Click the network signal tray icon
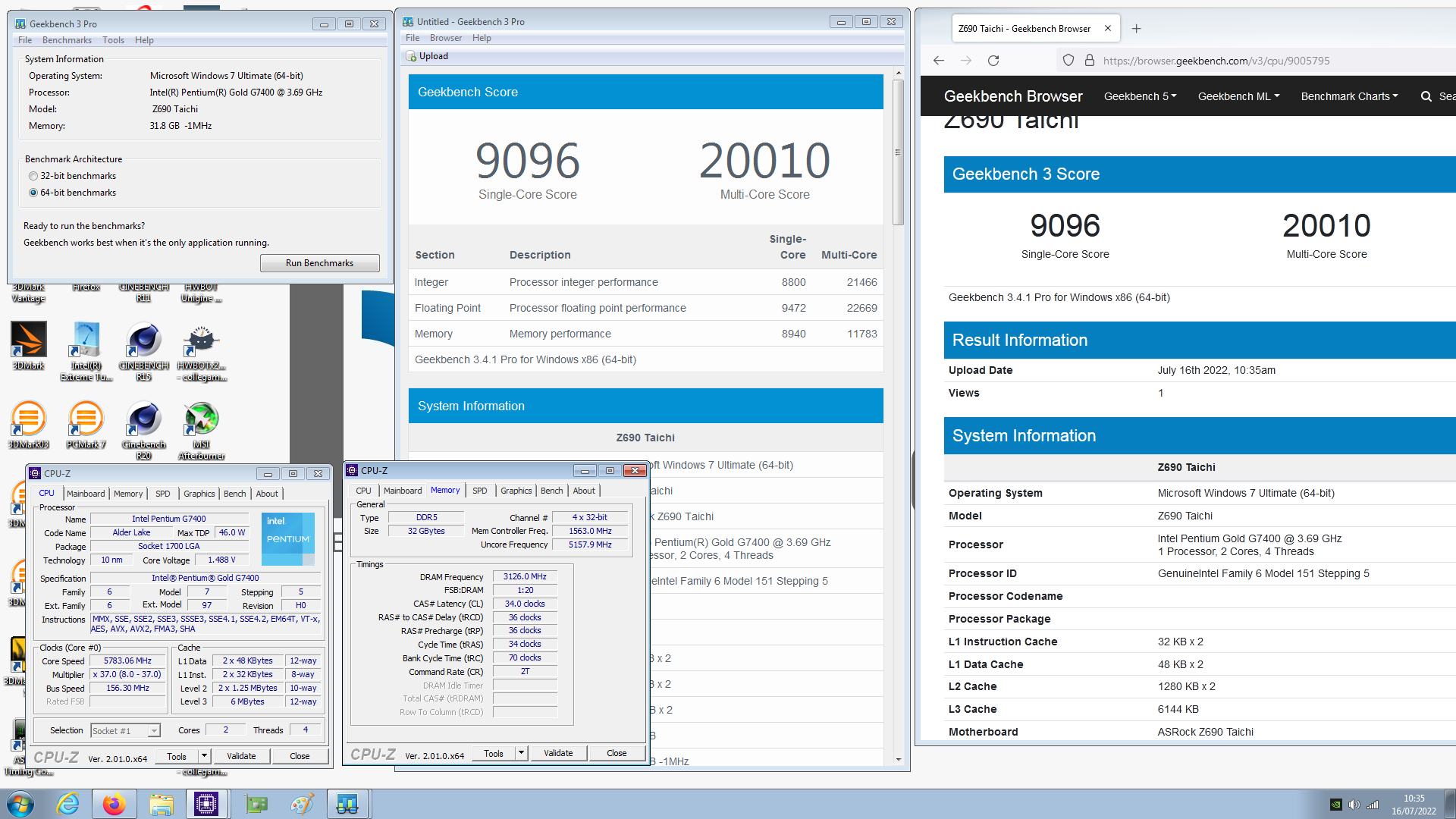Image resolution: width=1456 pixels, height=819 pixels. coord(1373,805)
